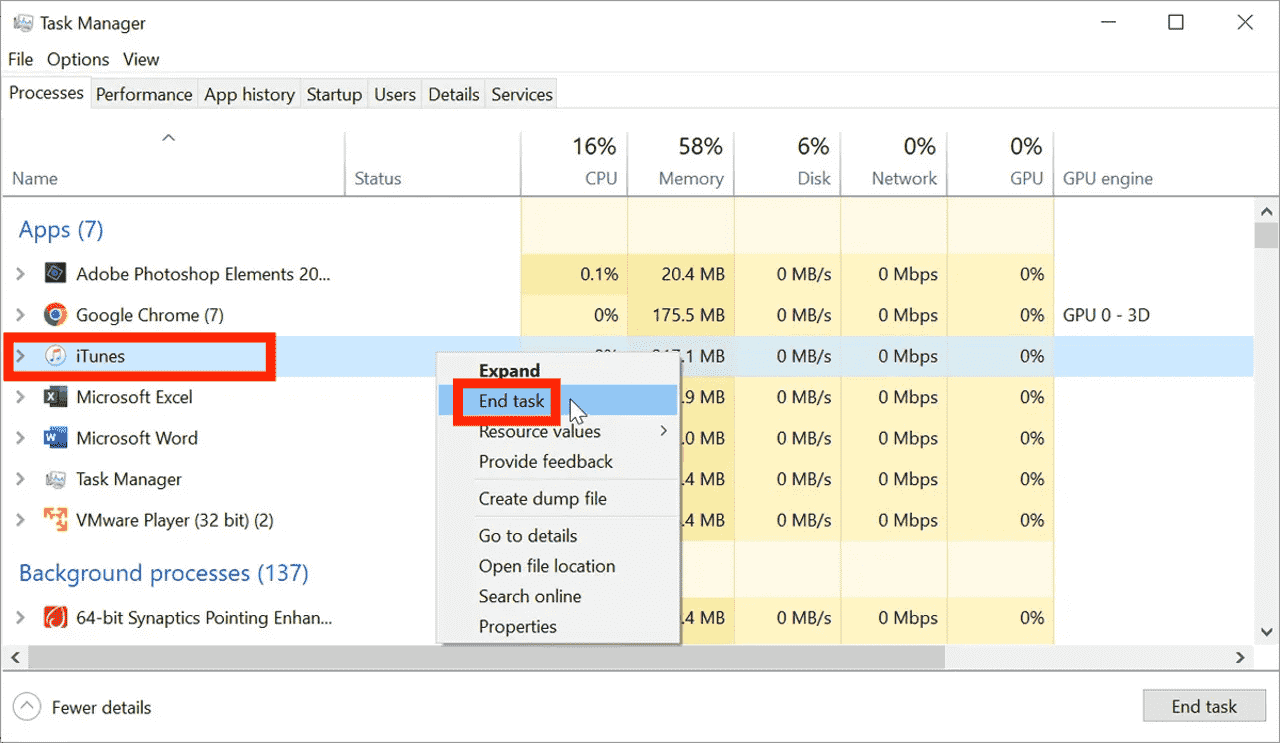Switch to the Services tab
Viewport: 1280px width, 743px height.
click(x=522, y=94)
